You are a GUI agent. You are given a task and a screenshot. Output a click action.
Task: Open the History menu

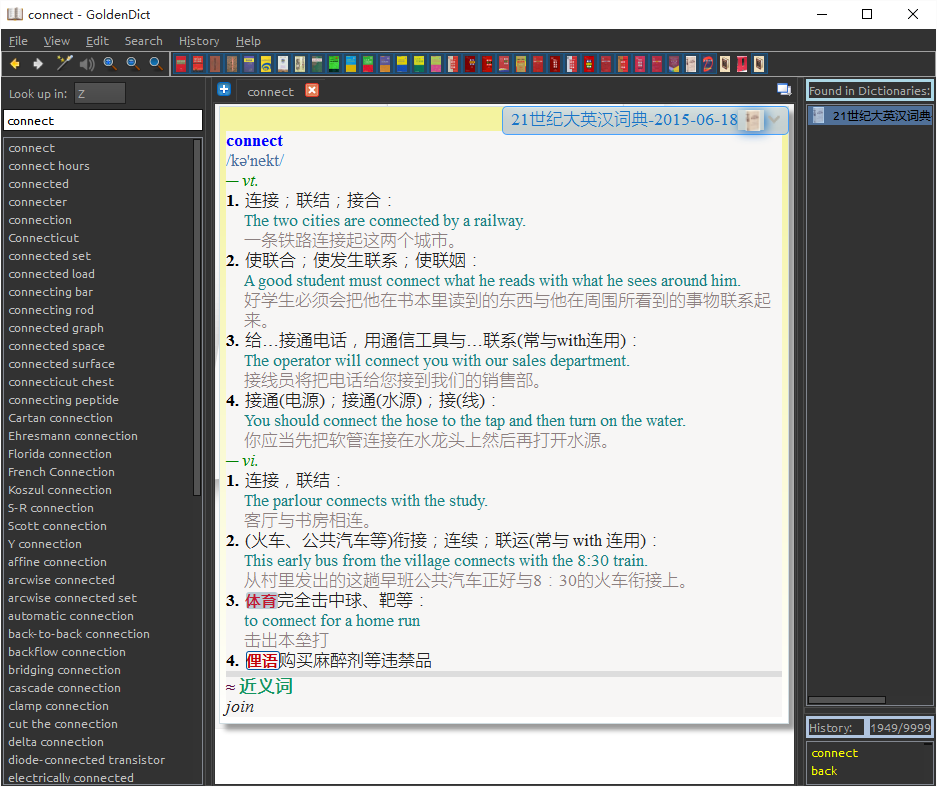[x=199, y=41]
